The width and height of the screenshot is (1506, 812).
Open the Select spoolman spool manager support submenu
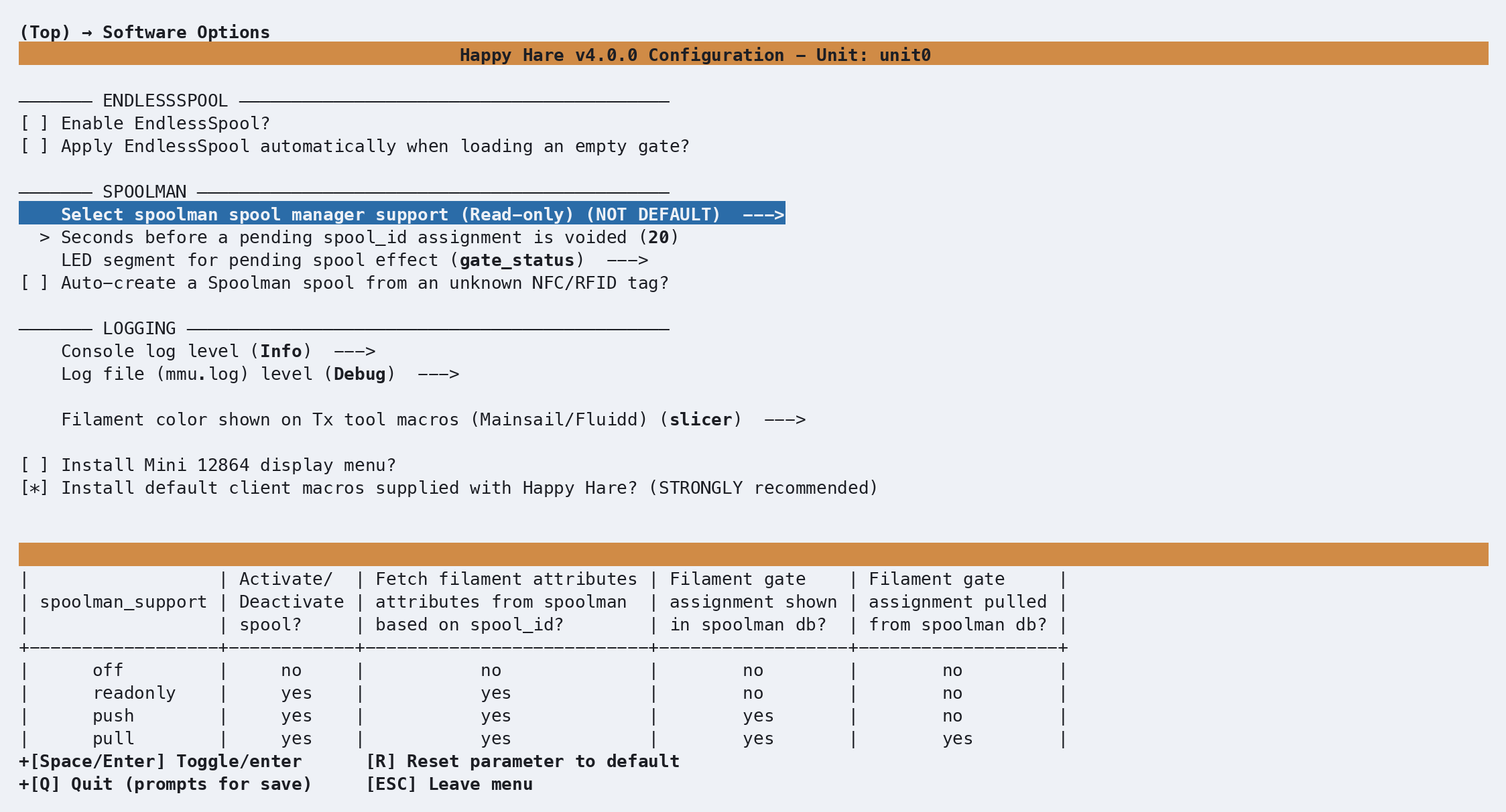pos(402,213)
